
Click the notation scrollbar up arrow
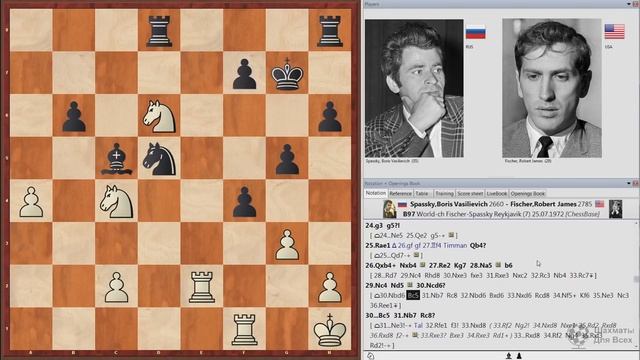coord(636,223)
